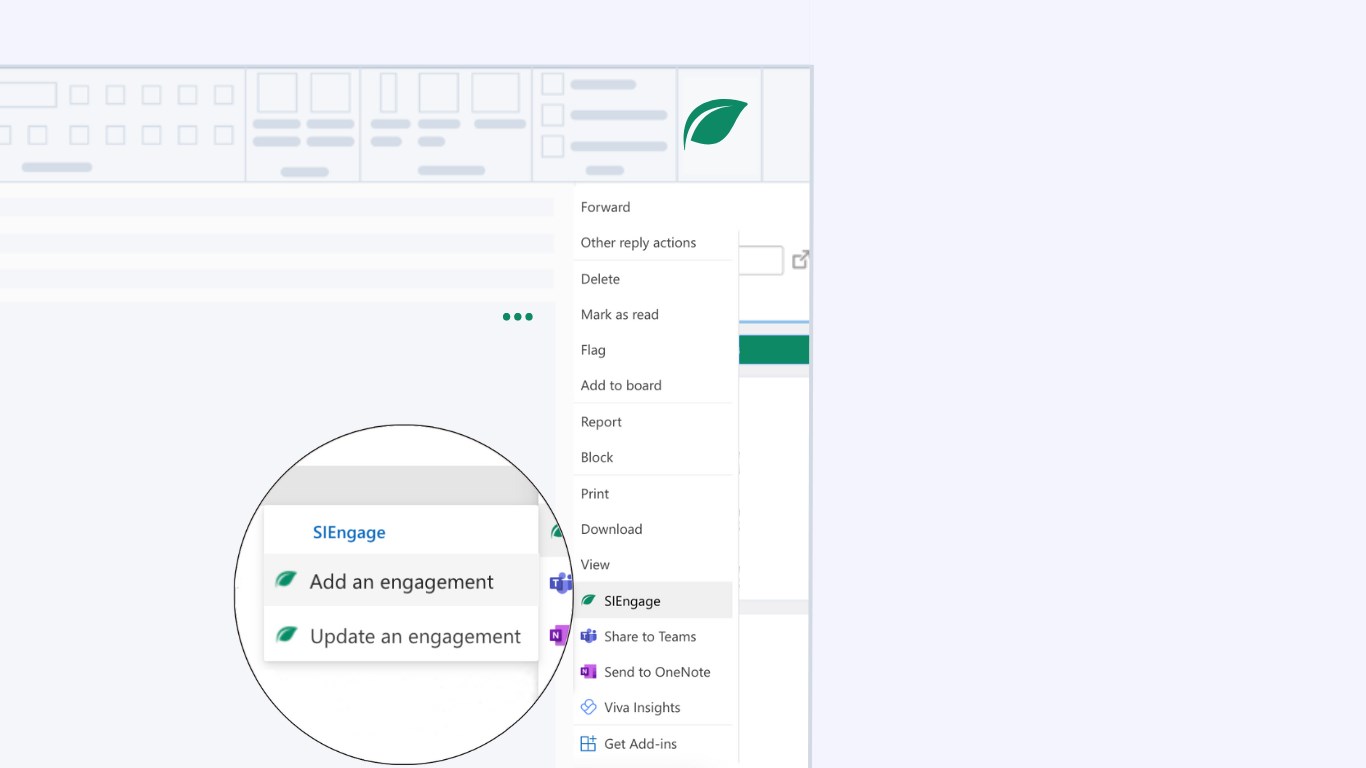Click the Flag menu entry
1366x768 pixels.
[593, 350]
